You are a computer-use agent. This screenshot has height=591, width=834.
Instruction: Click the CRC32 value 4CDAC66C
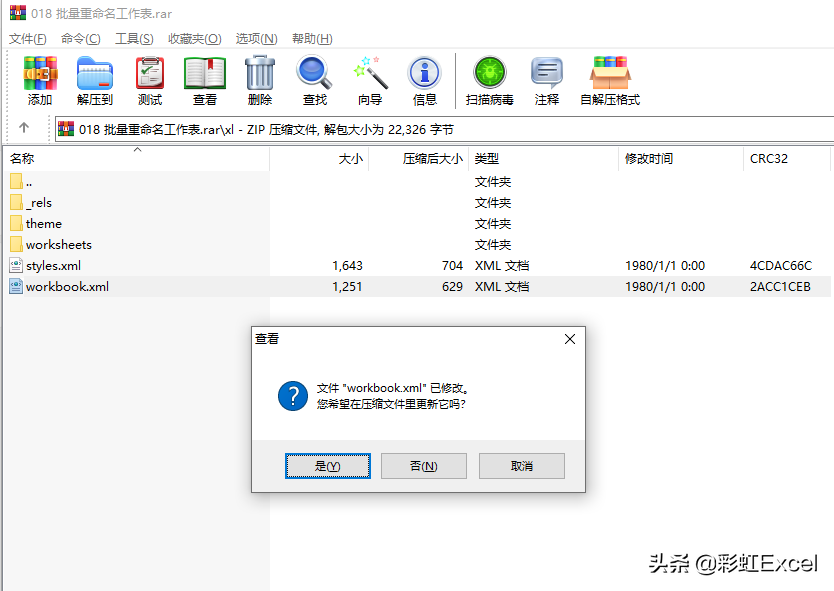pos(781,265)
